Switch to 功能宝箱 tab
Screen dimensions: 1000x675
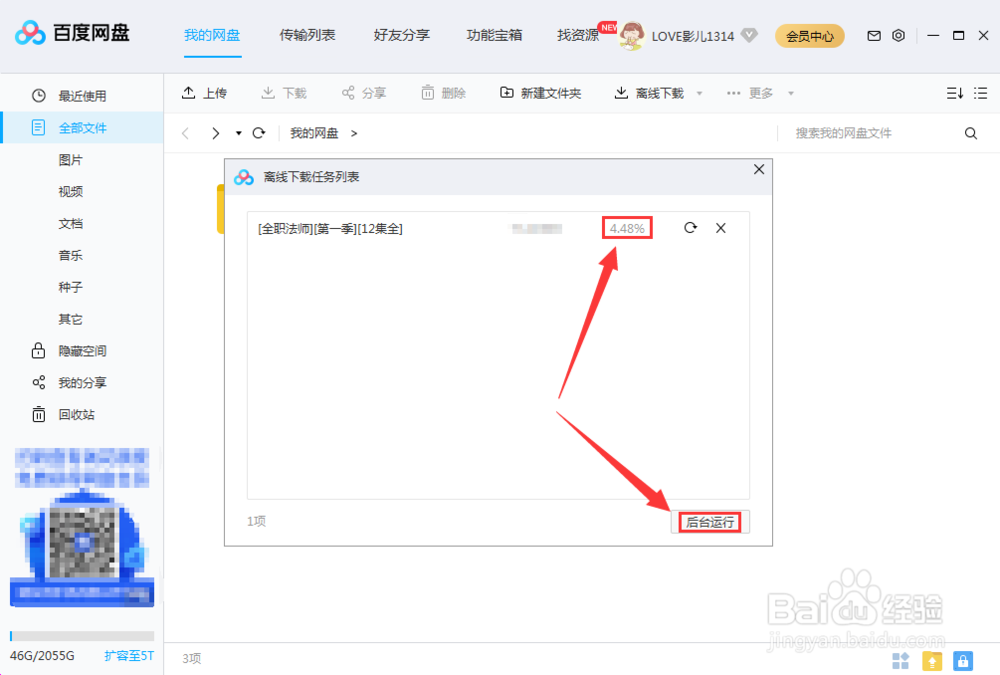tap(494, 35)
